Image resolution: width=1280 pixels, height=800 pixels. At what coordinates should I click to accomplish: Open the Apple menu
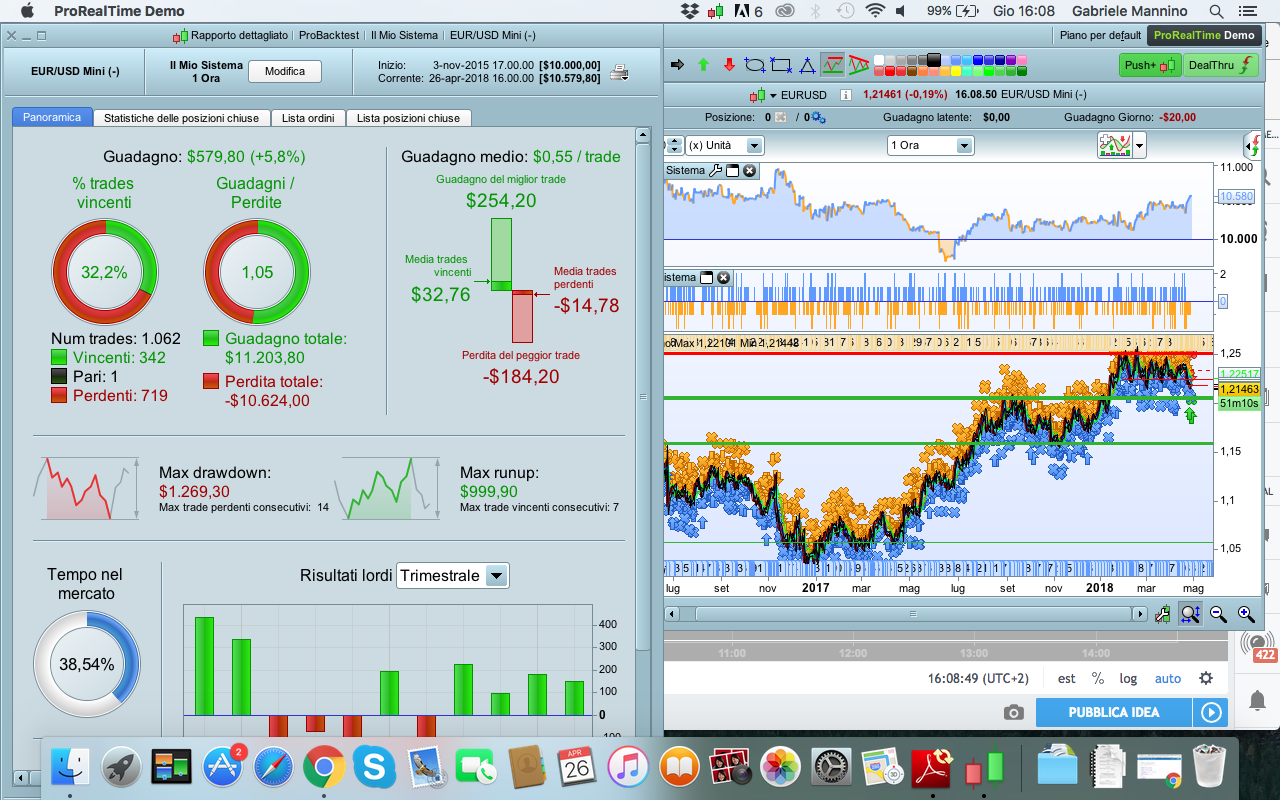[x=26, y=11]
